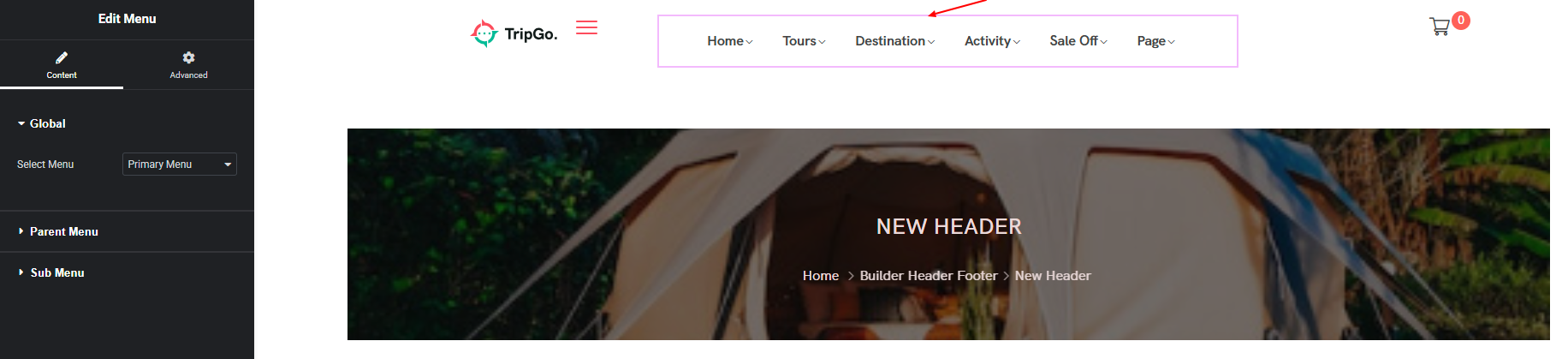Click the New Header banner image
The width and height of the screenshot is (1568, 359).
[x=948, y=234]
